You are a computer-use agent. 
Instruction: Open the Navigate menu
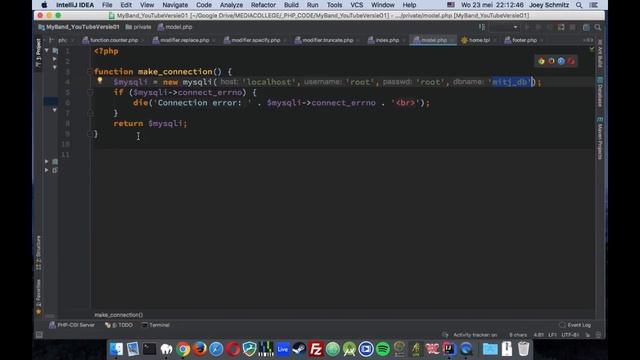tap(175, 5)
